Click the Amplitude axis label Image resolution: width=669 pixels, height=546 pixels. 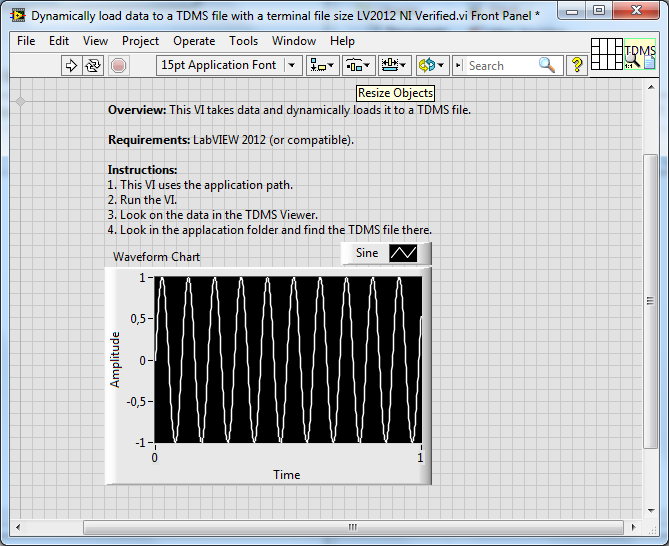[115, 360]
